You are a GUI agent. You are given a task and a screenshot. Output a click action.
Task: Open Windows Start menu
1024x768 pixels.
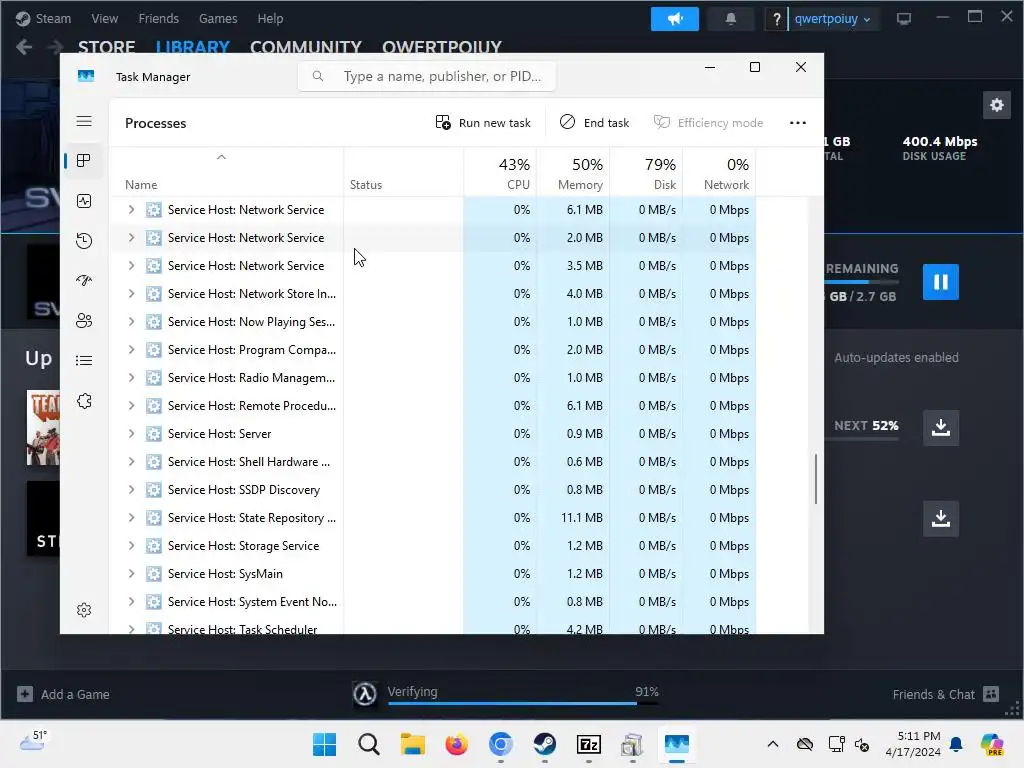[x=325, y=744]
